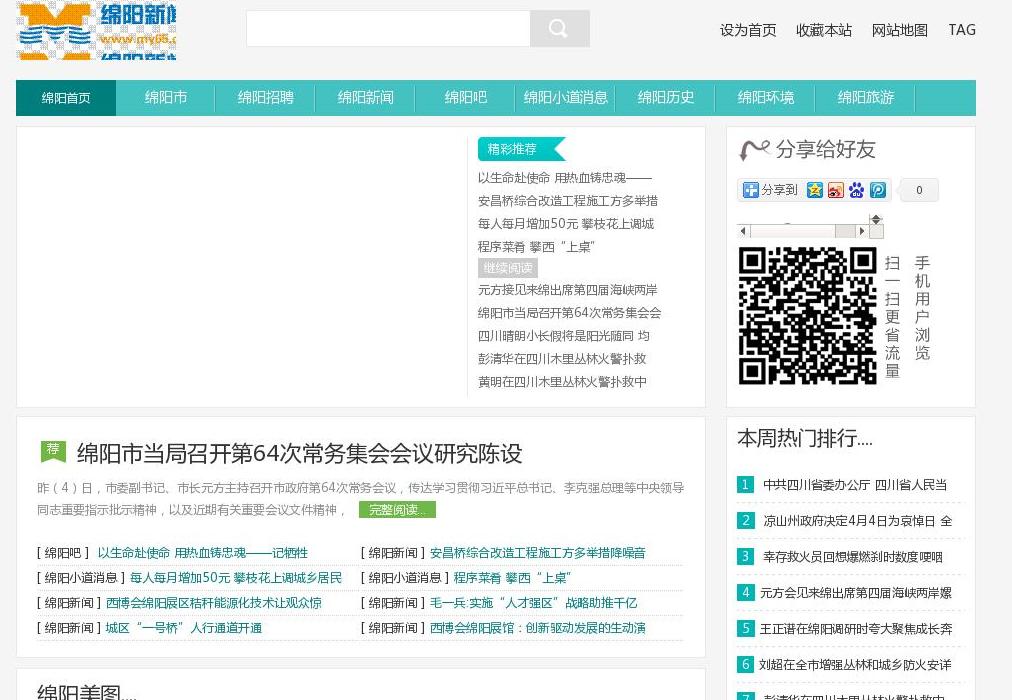The image size is (1012, 700).
Task: Open article 以生命赴使命 用热血铸忠魂——记牺牲
Action: click(x=203, y=553)
